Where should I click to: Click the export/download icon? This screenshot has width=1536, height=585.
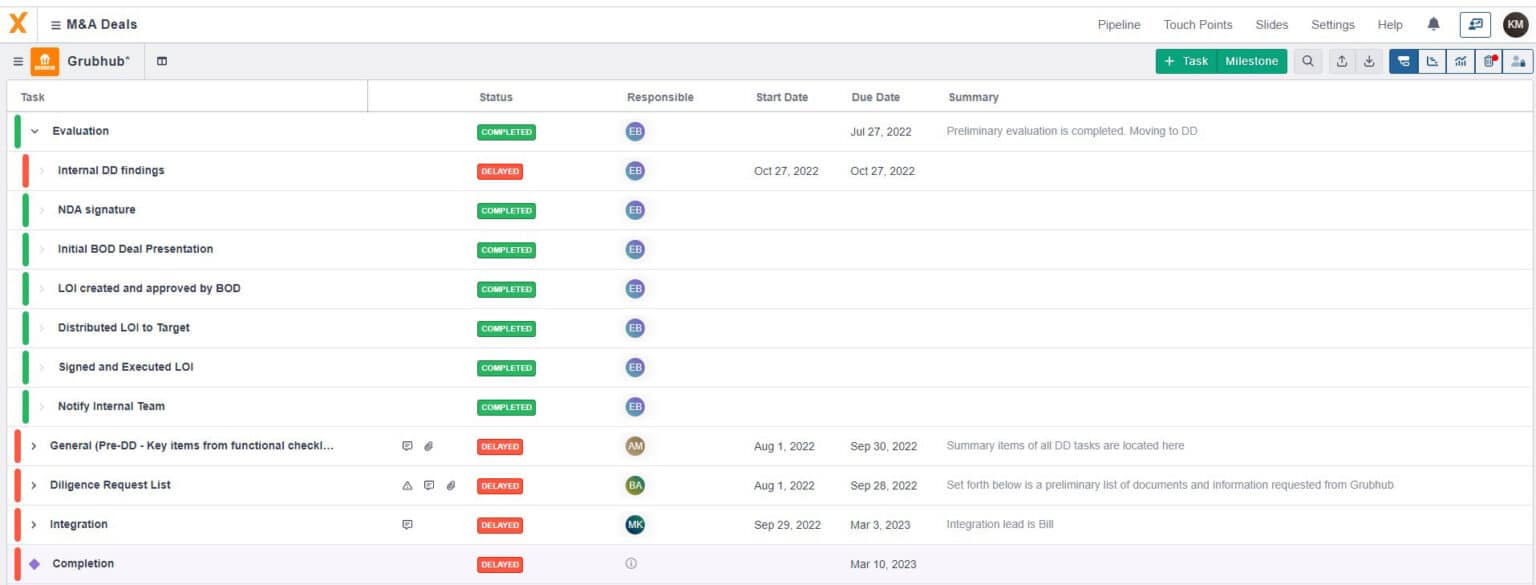click(1369, 61)
